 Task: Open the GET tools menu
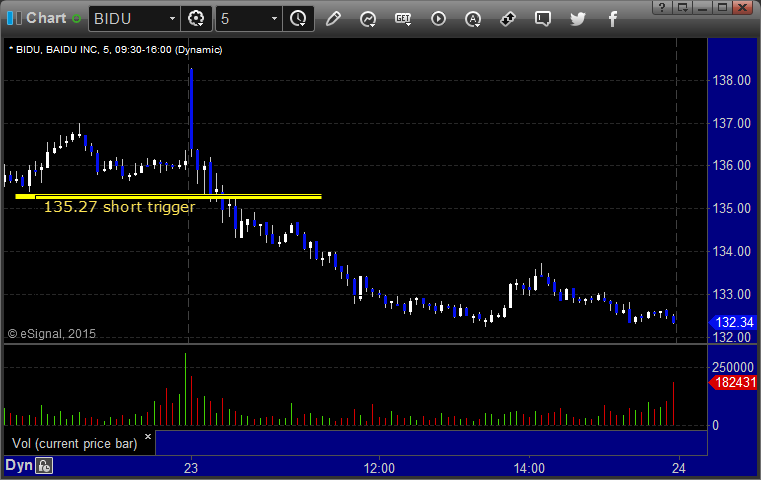[403, 19]
